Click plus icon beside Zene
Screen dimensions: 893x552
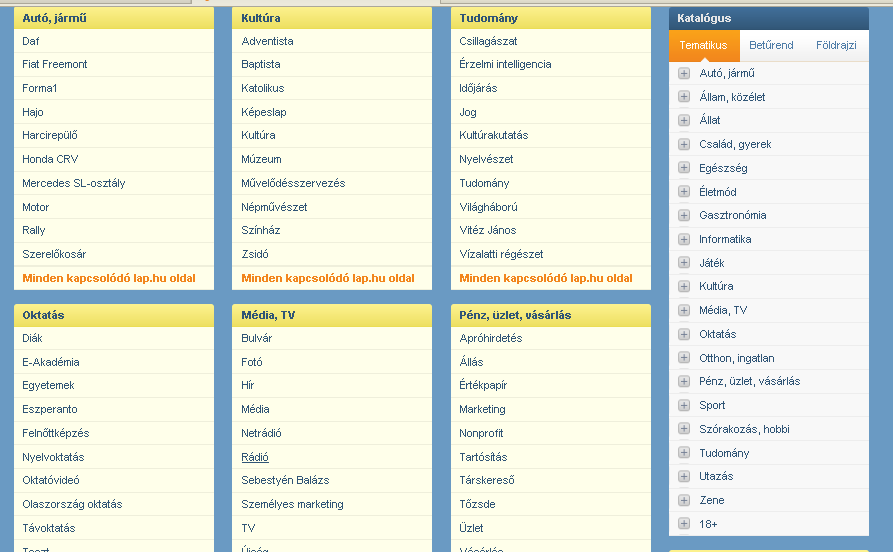[684, 500]
